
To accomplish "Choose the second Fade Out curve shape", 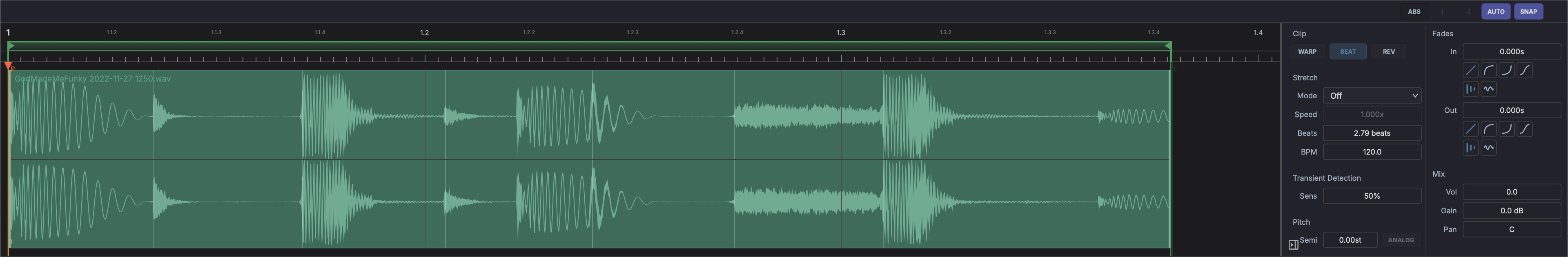I will tap(1489, 129).
